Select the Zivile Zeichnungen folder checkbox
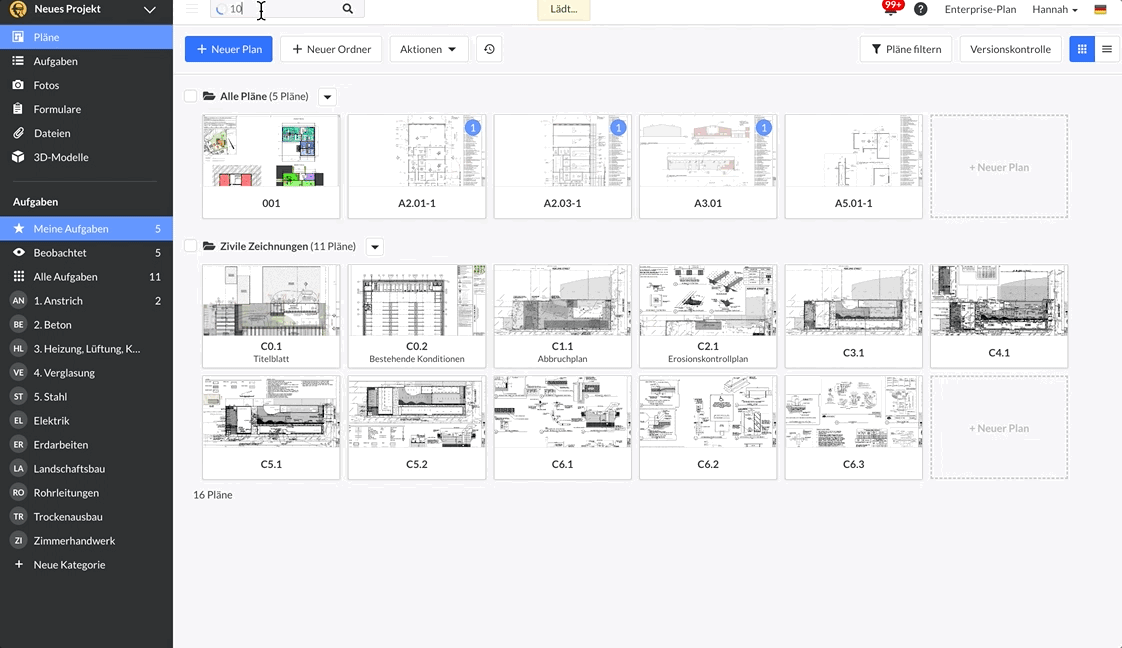Screen dimensions: 1122x648 pos(190,246)
